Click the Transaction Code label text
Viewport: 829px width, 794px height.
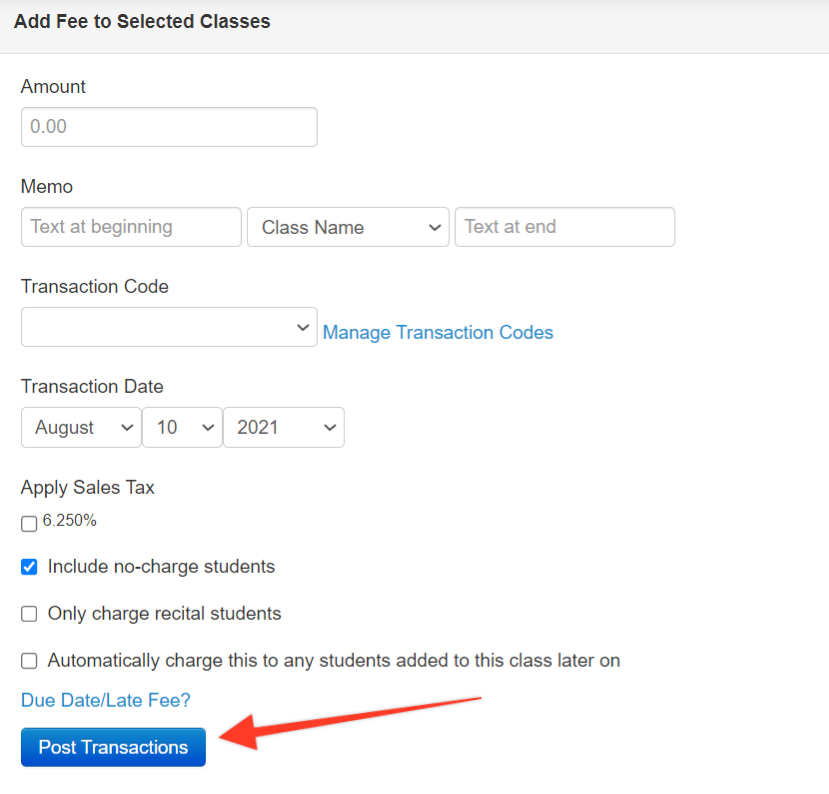point(95,287)
